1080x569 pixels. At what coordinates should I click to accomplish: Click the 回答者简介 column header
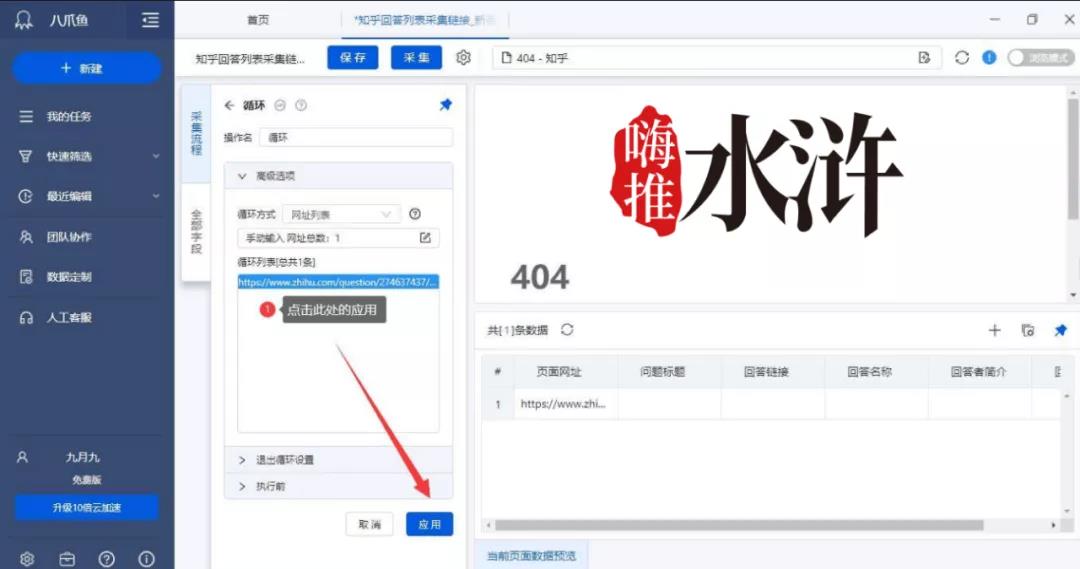click(x=979, y=372)
